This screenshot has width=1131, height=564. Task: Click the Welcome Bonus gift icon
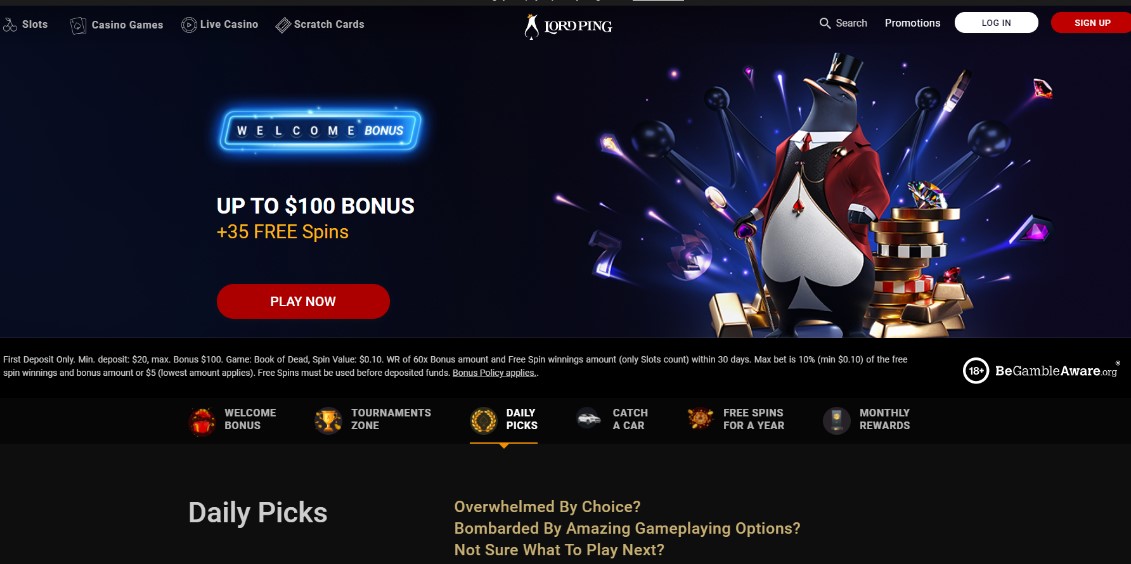[x=202, y=421]
